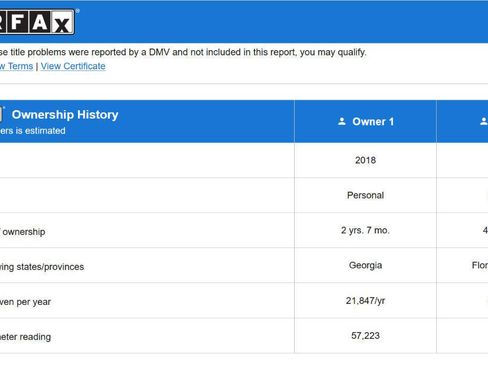Click the 57,223 odometer reading cell
488x366 pixels.
tap(365, 336)
